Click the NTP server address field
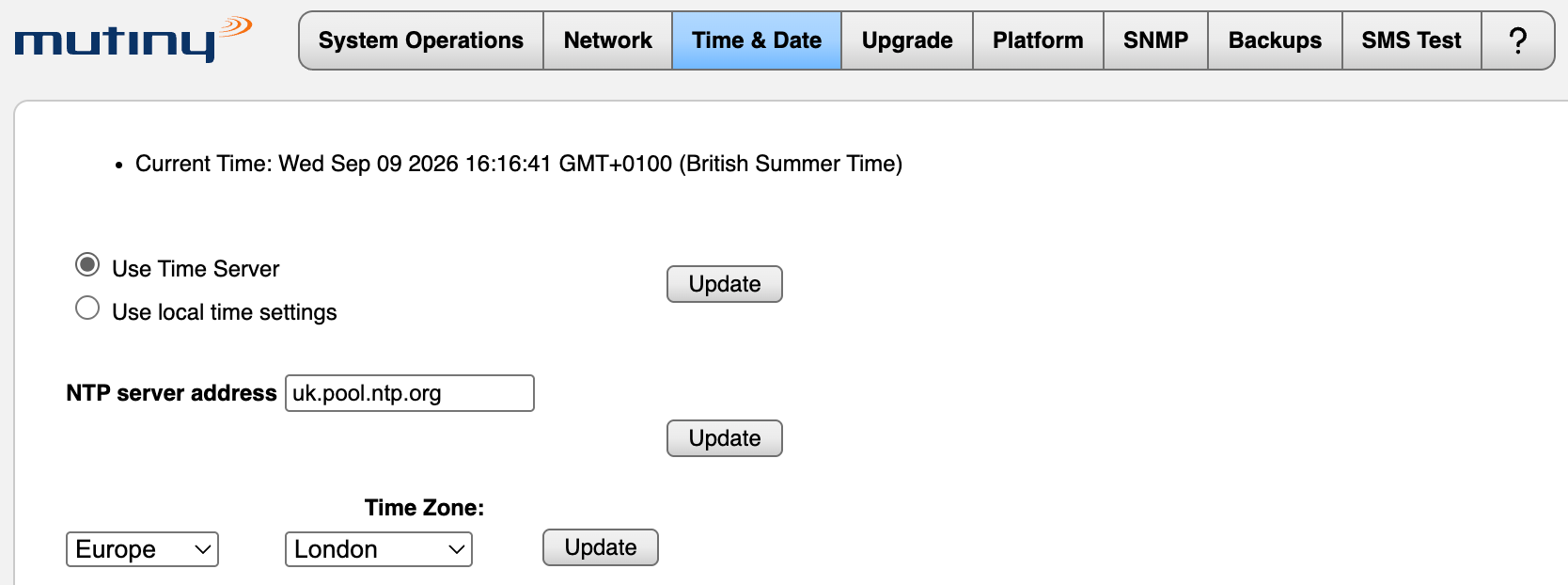Image resolution: width=1568 pixels, height=585 pixels. tap(410, 393)
